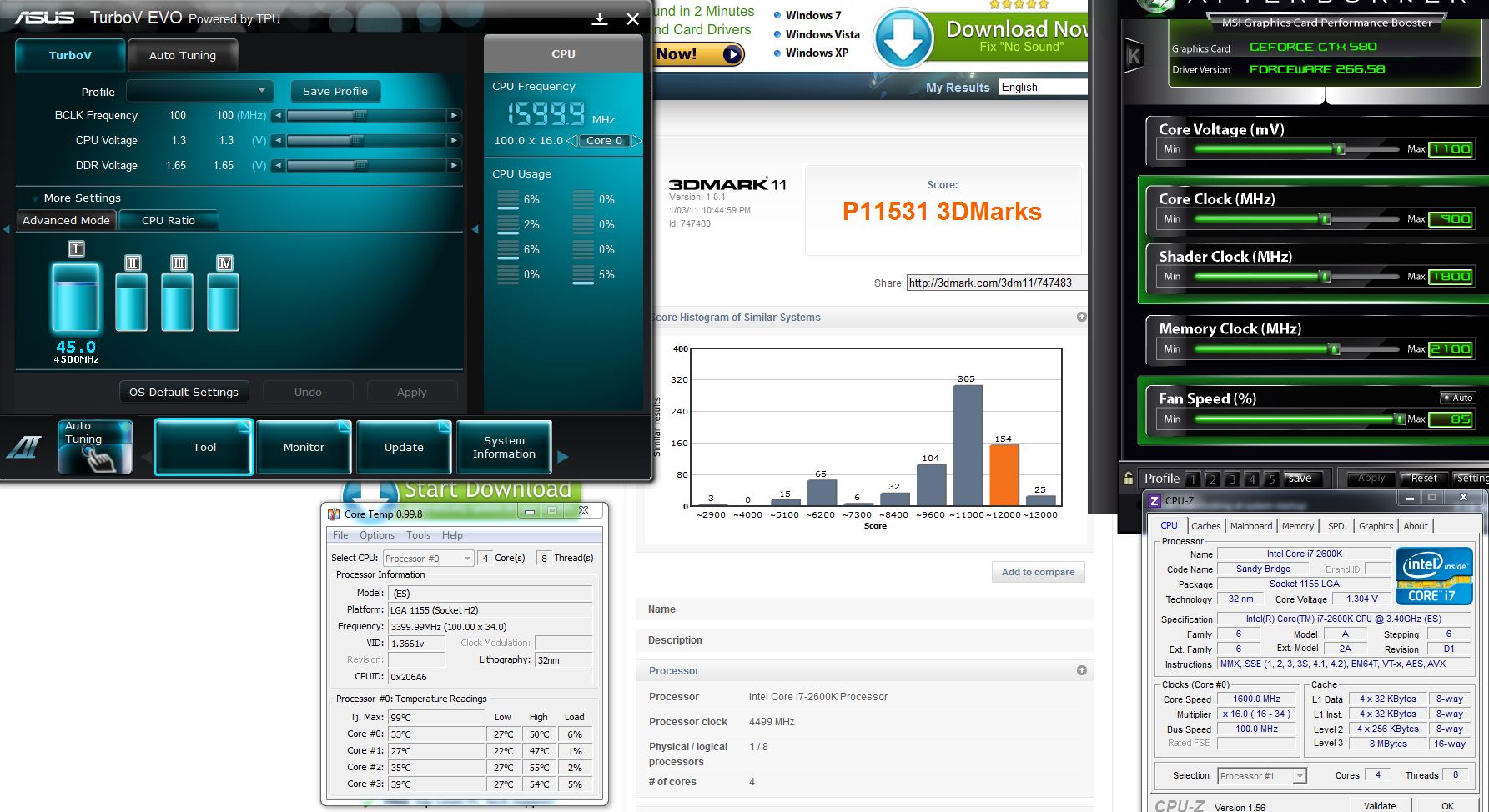The height and width of the screenshot is (812, 1489).
Task: Click the Core Voltage Max value box
Action: [x=1451, y=149]
